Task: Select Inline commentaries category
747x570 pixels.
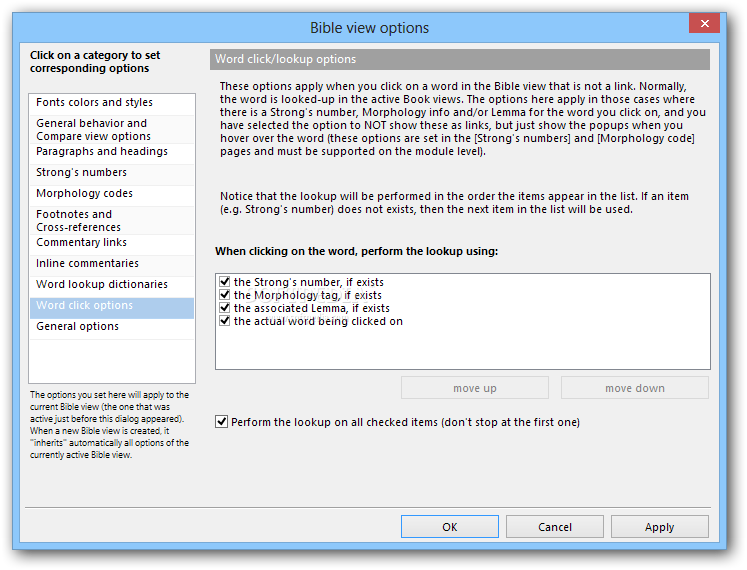Action: click(x=112, y=264)
